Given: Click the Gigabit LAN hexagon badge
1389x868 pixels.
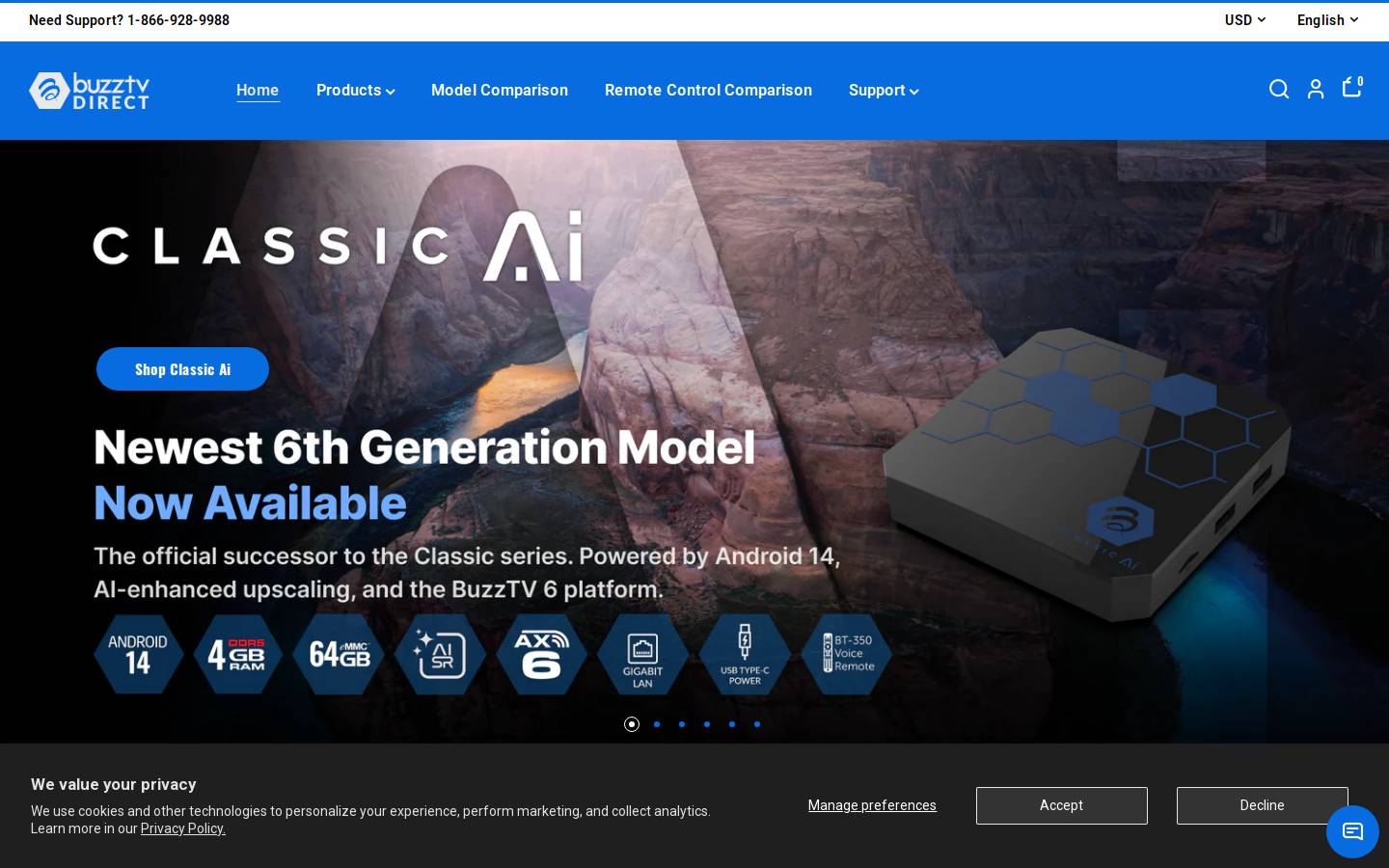Looking at the screenshot, I should (642, 654).
